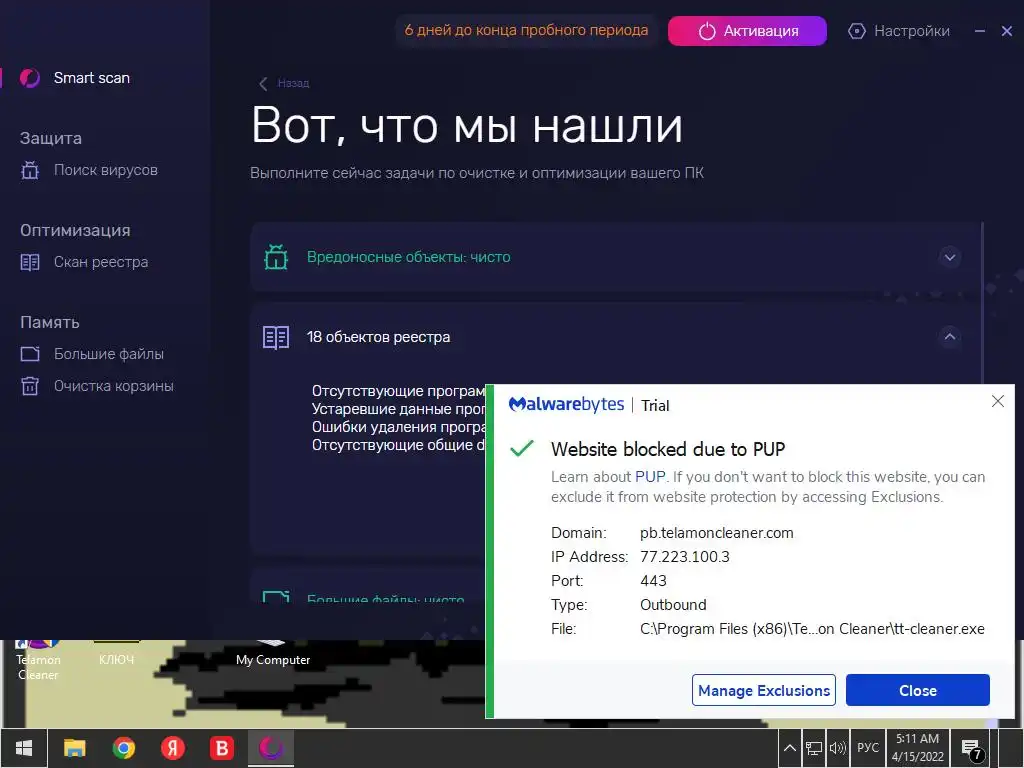
Task: Minimize the Telamon Cleaner window
Action: tap(980, 31)
